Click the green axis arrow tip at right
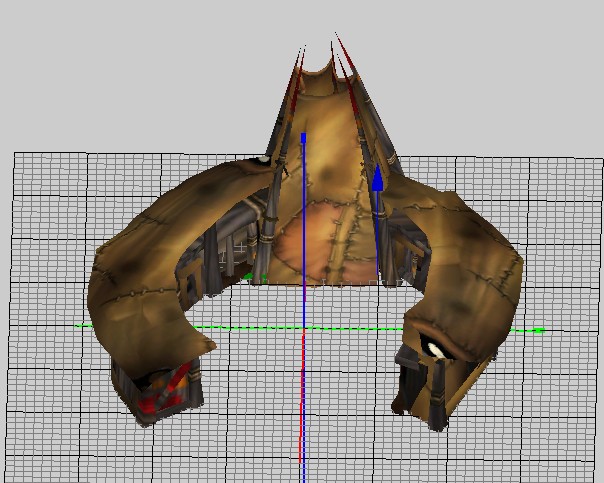Screen dimensions: 604x483 539,330
